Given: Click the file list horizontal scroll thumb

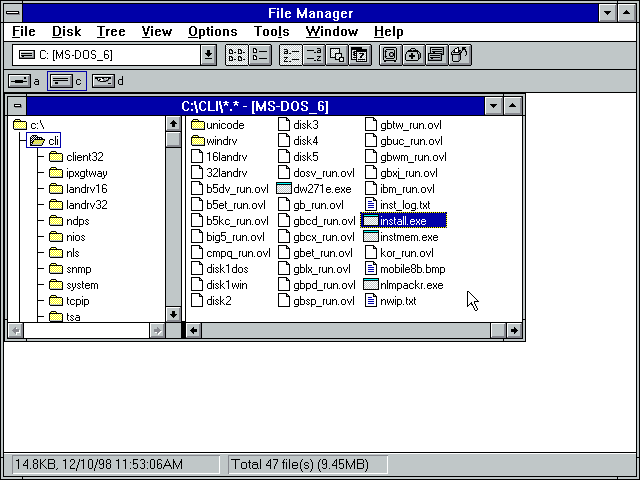Looking at the screenshot, I should click(498, 330).
